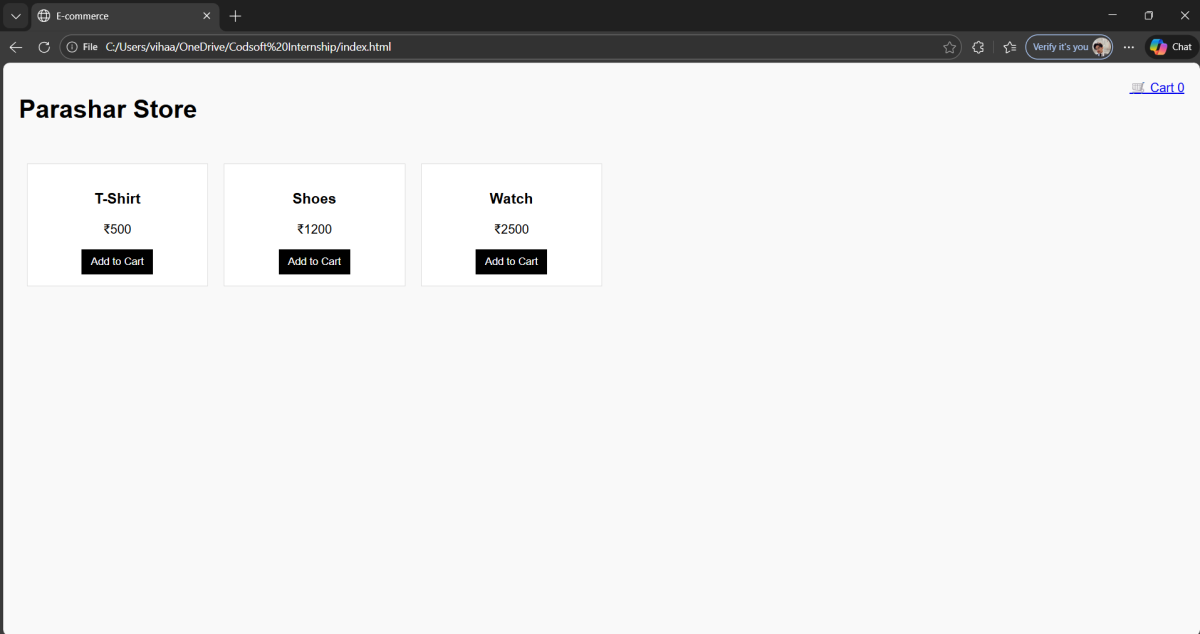Click the Parashar Store heading
This screenshot has width=1200, height=634.
pos(108,109)
